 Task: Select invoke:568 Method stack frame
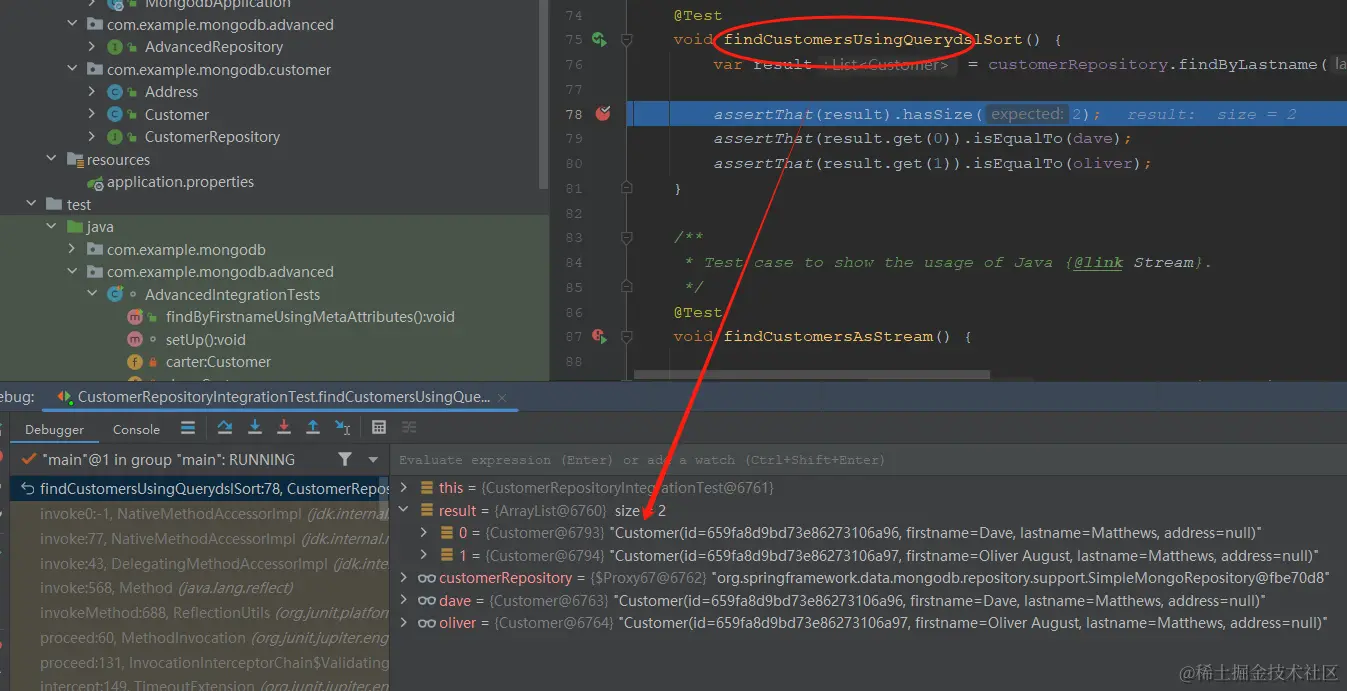coord(200,588)
